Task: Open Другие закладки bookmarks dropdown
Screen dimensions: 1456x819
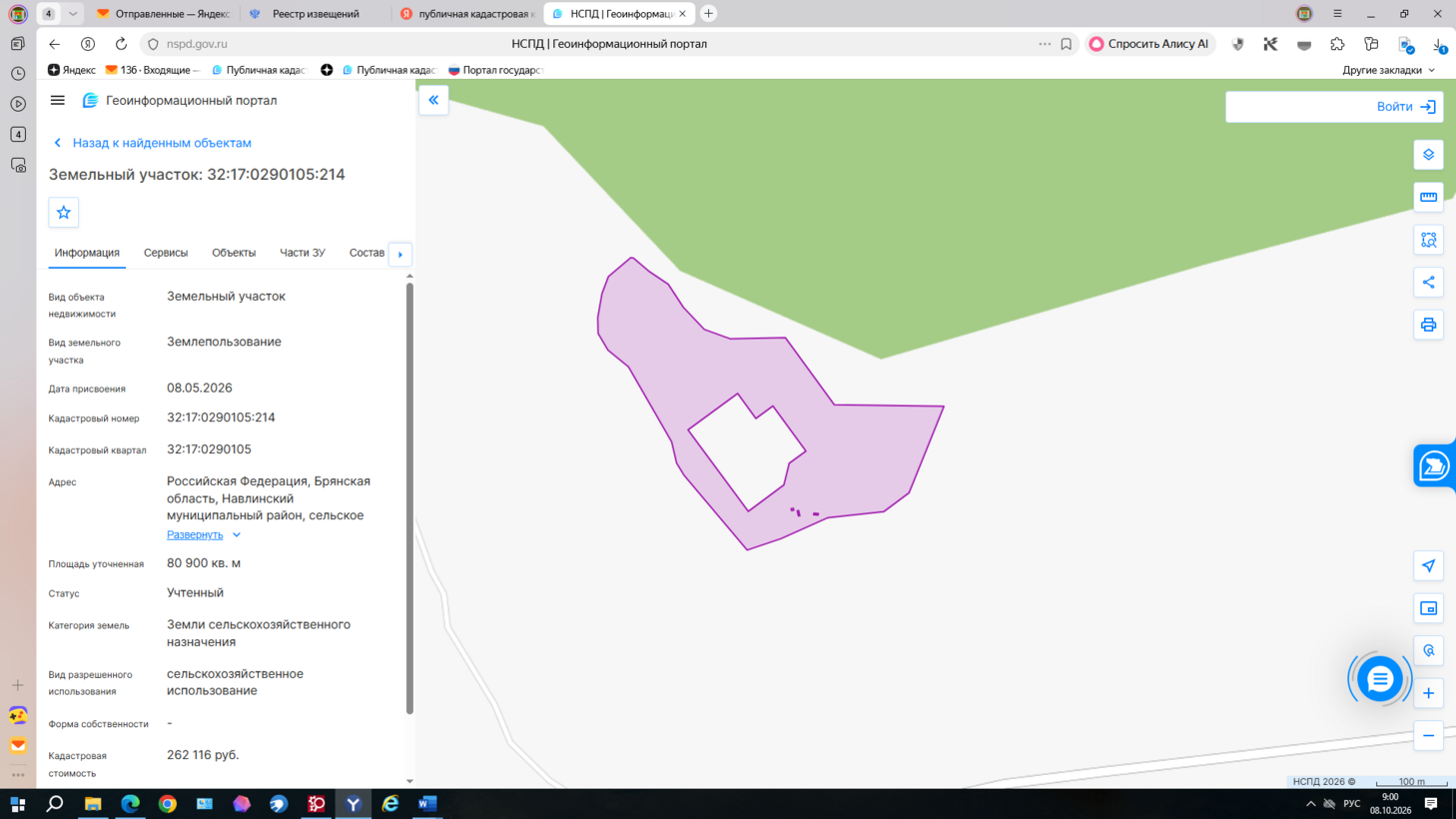Action: [x=1388, y=70]
